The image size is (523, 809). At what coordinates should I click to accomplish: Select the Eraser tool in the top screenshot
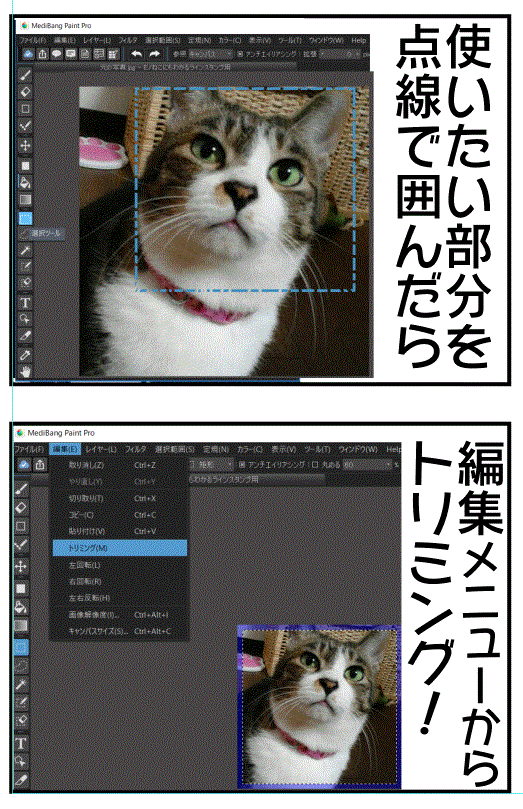[25, 92]
